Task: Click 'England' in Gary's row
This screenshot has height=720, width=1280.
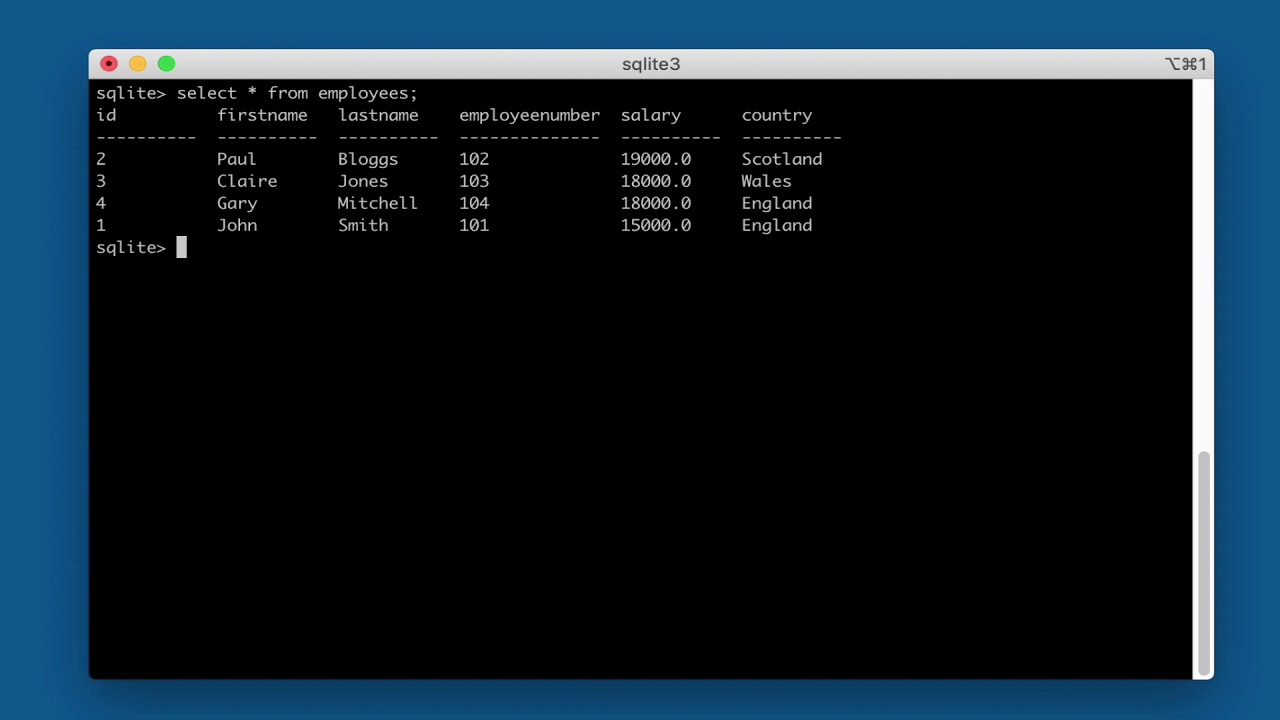Action: coord(777,204)
